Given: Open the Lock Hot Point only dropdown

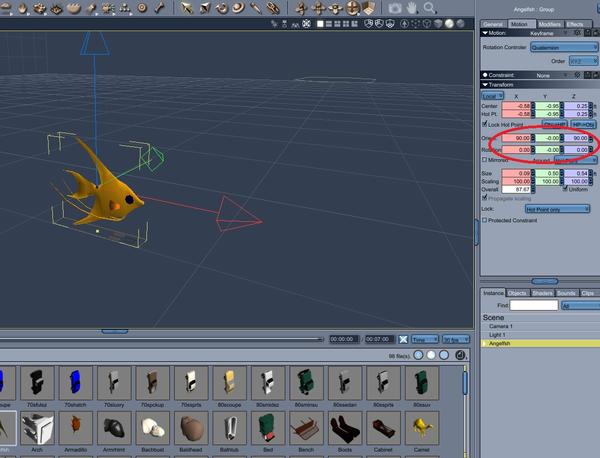Looking at the screenshot, I should pos(557,209).
